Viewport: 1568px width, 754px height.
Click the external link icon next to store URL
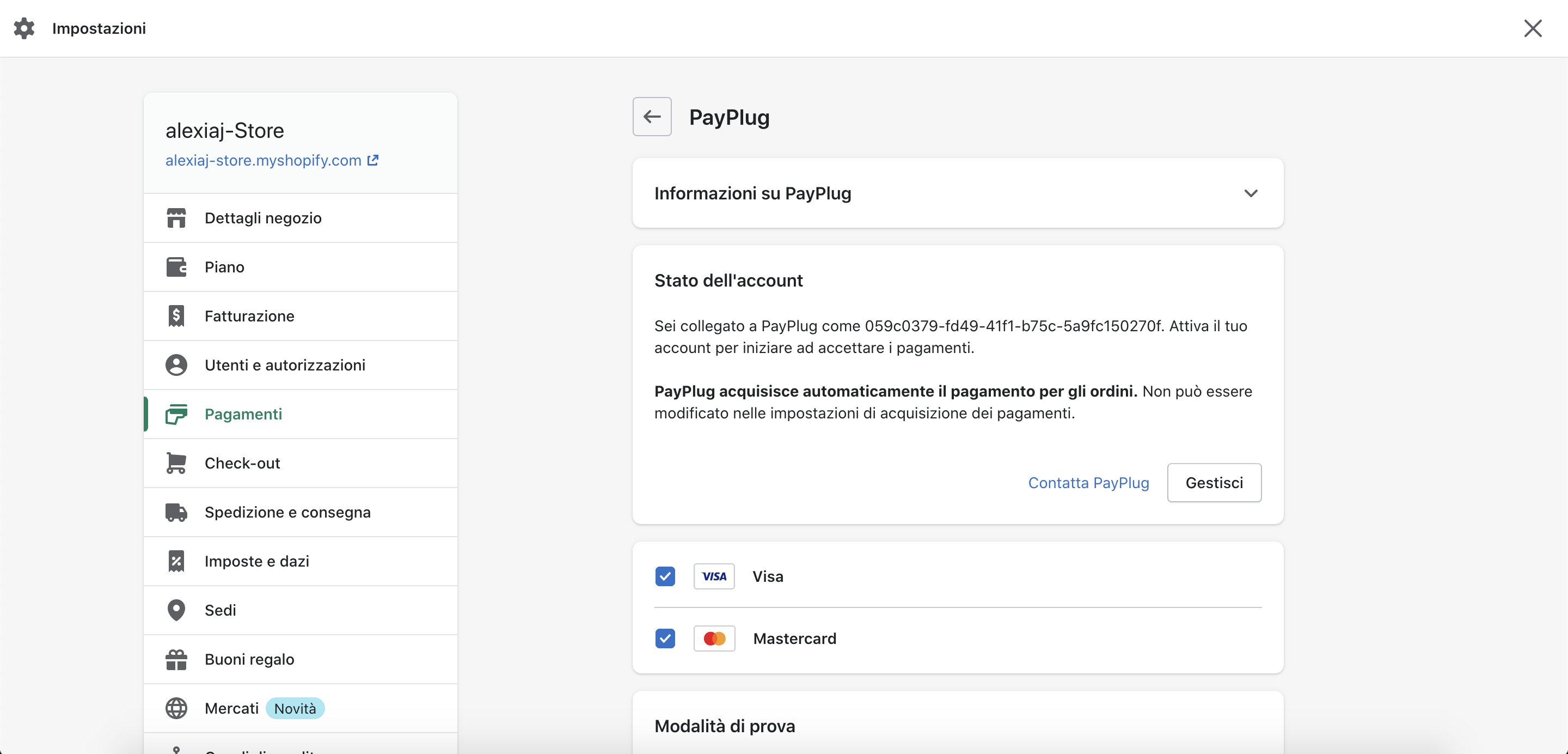click(373, 160)
